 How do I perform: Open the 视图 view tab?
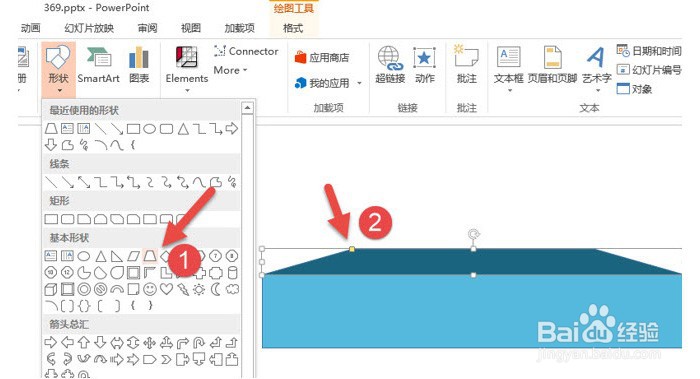(x=191, y=28)
